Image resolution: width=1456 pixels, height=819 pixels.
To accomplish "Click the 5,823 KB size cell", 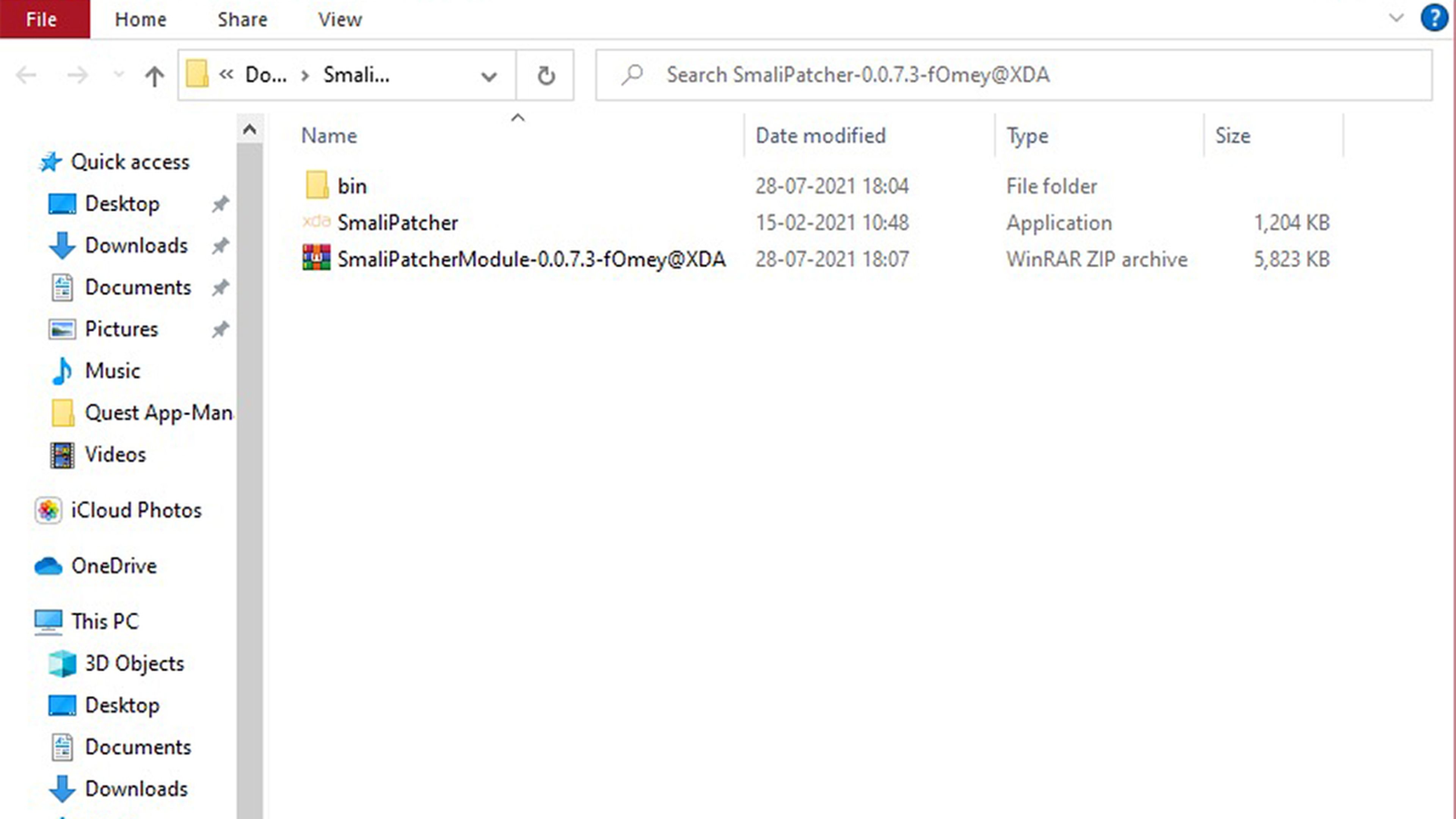I will (x=1291, y=259).
